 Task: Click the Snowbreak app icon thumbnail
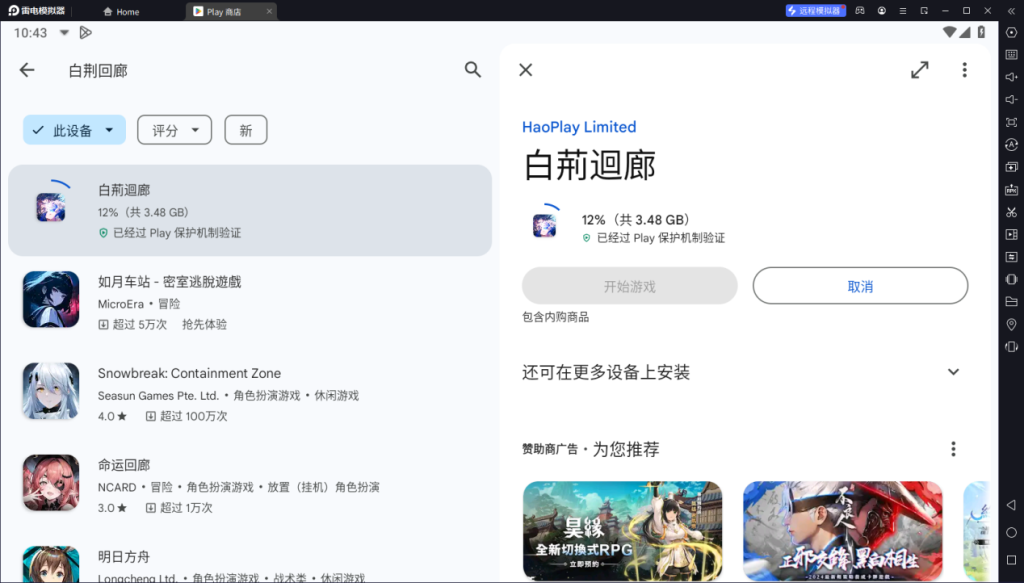coord(51,390)
